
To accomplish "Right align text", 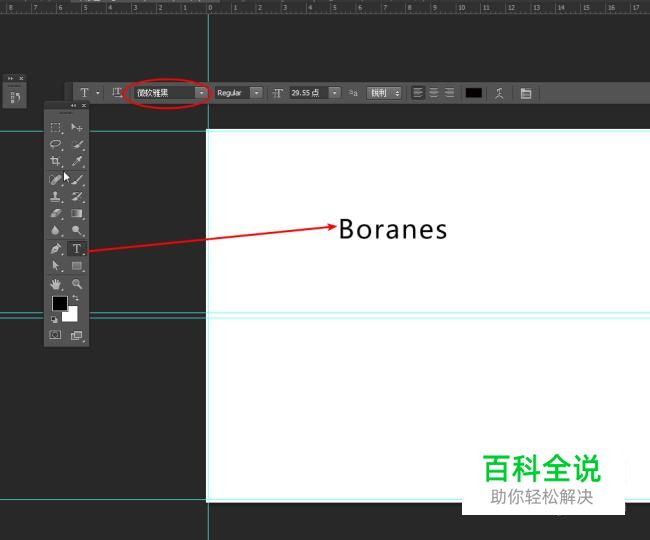I will pos(449,93).
